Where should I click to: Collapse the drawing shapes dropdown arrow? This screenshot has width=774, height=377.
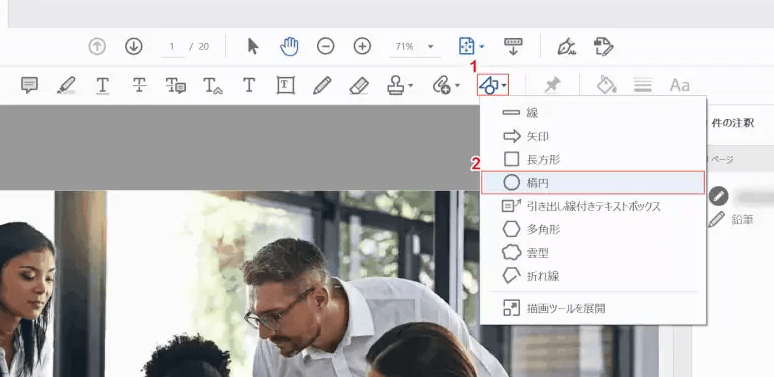503,86
